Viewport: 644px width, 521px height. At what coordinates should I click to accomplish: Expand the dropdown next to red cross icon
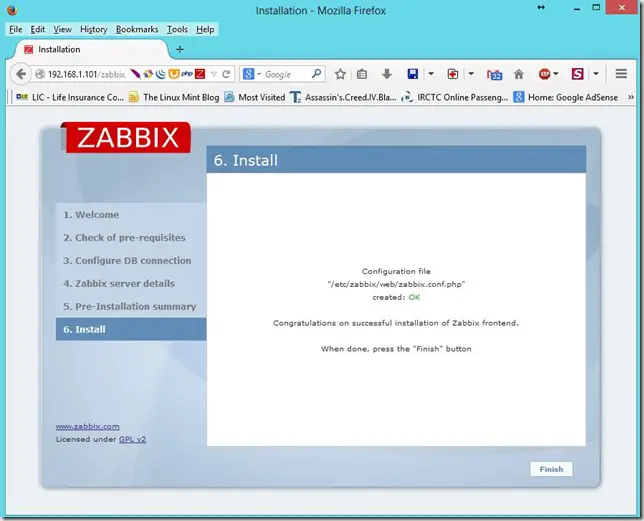coord(471,74)
